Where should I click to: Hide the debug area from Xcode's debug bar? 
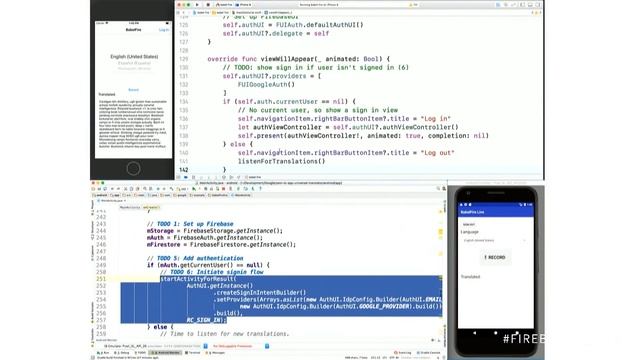178,177
